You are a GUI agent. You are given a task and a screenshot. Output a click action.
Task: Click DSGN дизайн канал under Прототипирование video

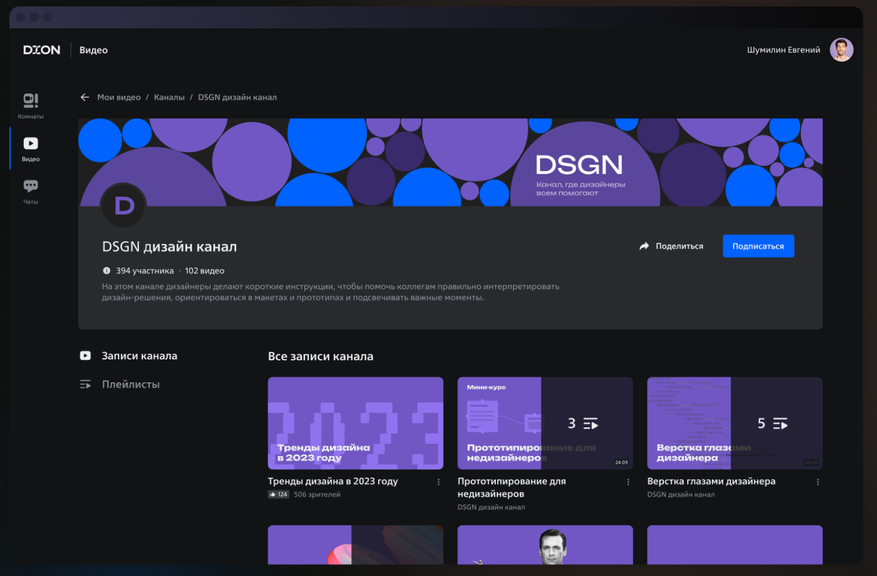click(x=491, y=507)
